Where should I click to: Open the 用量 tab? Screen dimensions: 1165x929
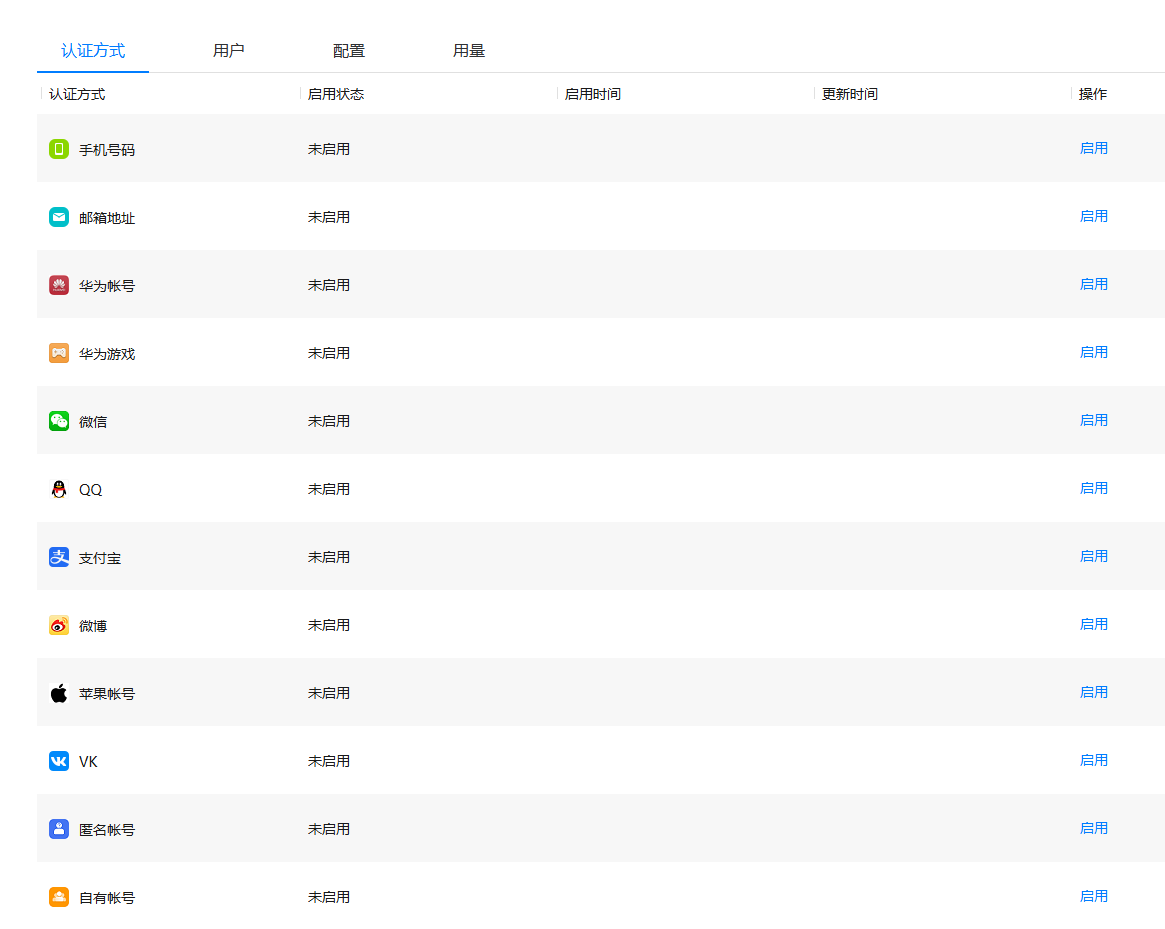[x=469, y=51]
